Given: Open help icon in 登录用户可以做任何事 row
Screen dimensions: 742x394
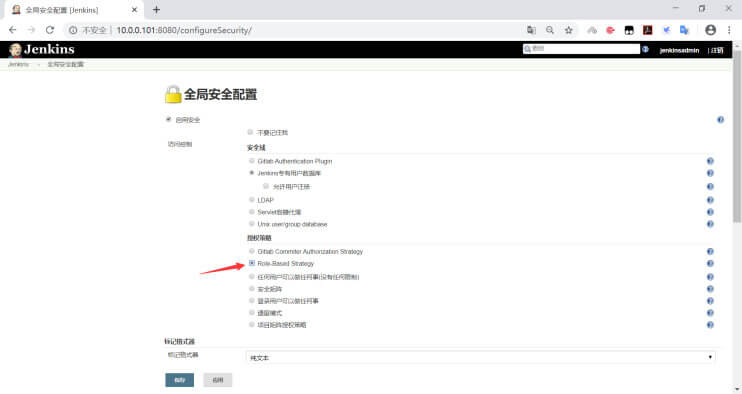Looking at the screenshot, I should coord(710,301).
